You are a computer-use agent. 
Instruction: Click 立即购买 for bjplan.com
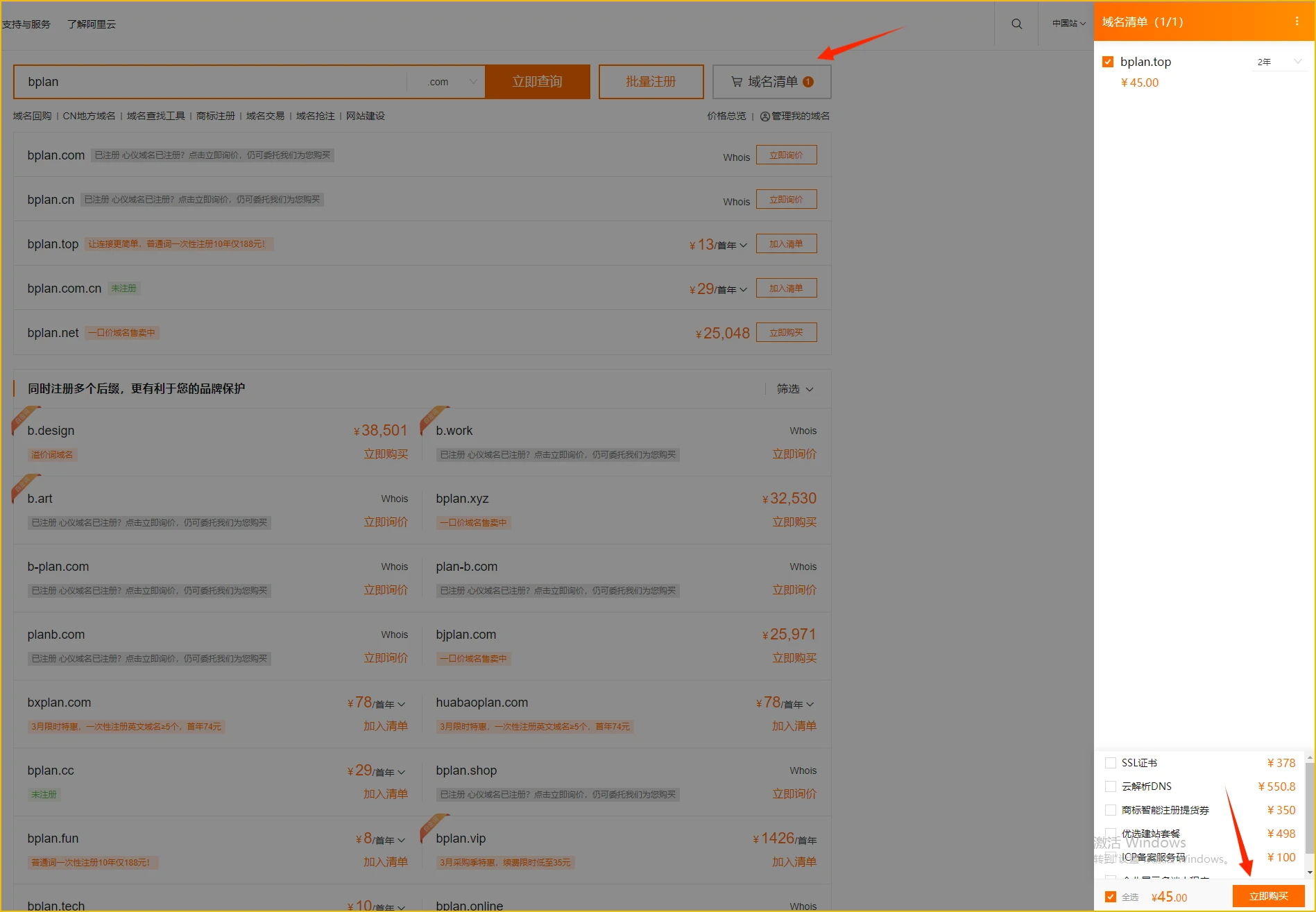794,658
